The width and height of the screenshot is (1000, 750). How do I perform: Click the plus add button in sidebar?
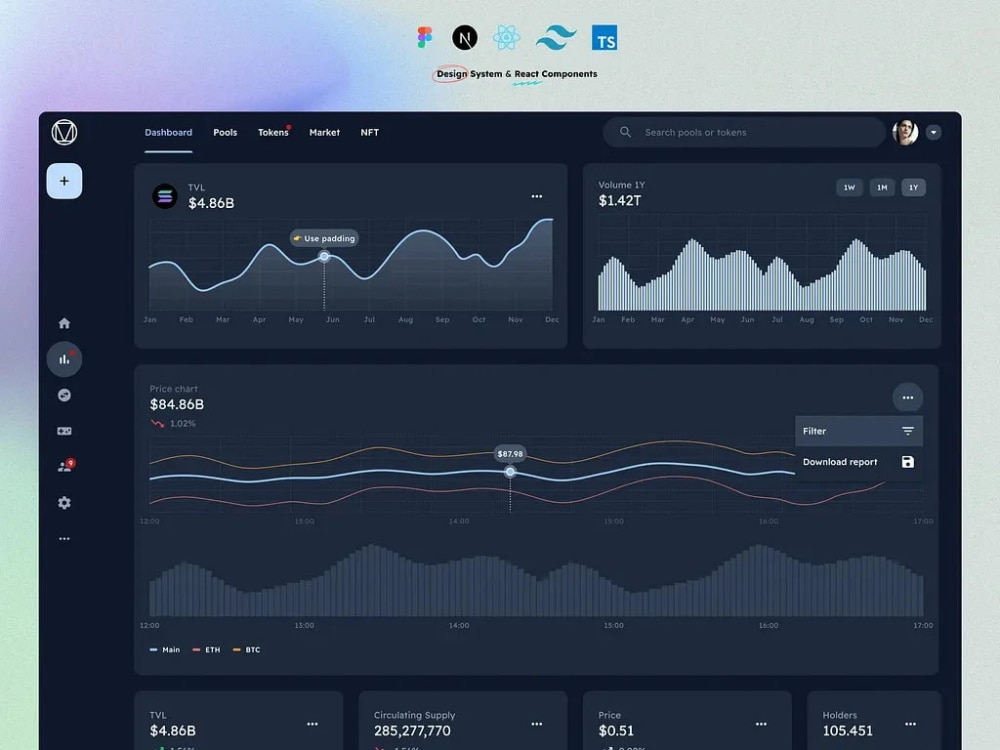point(64,181)
